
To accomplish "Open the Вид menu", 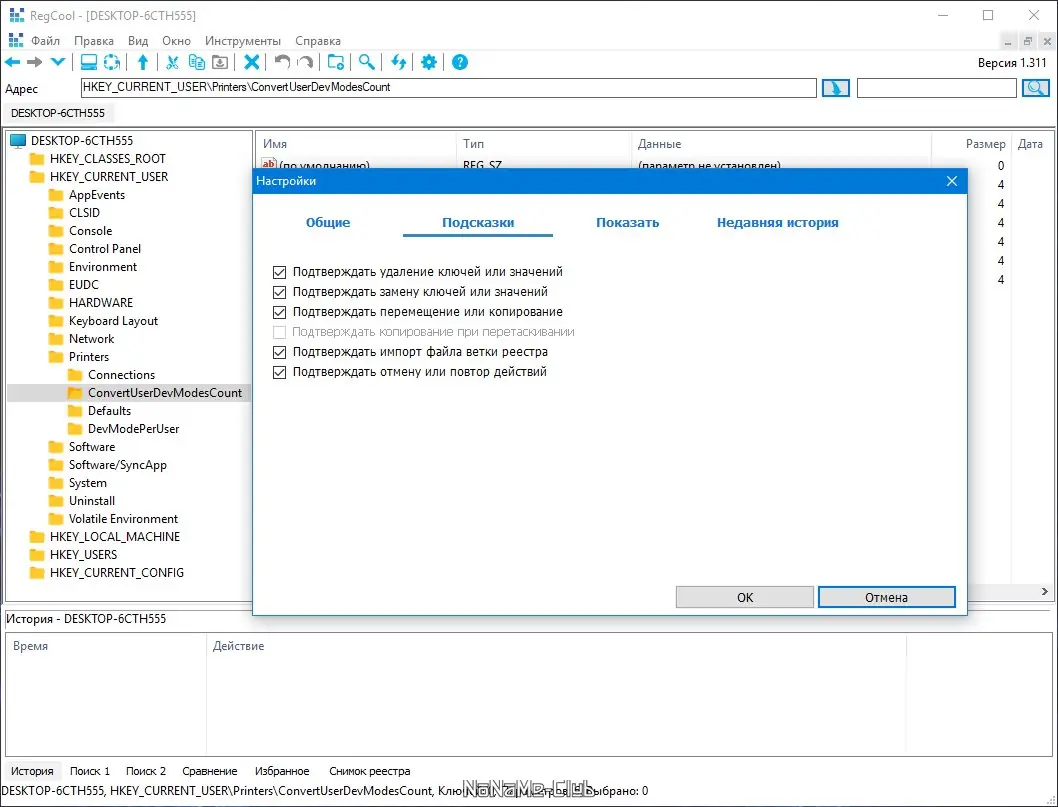I will pyautogui.click(x=138, y=41).
